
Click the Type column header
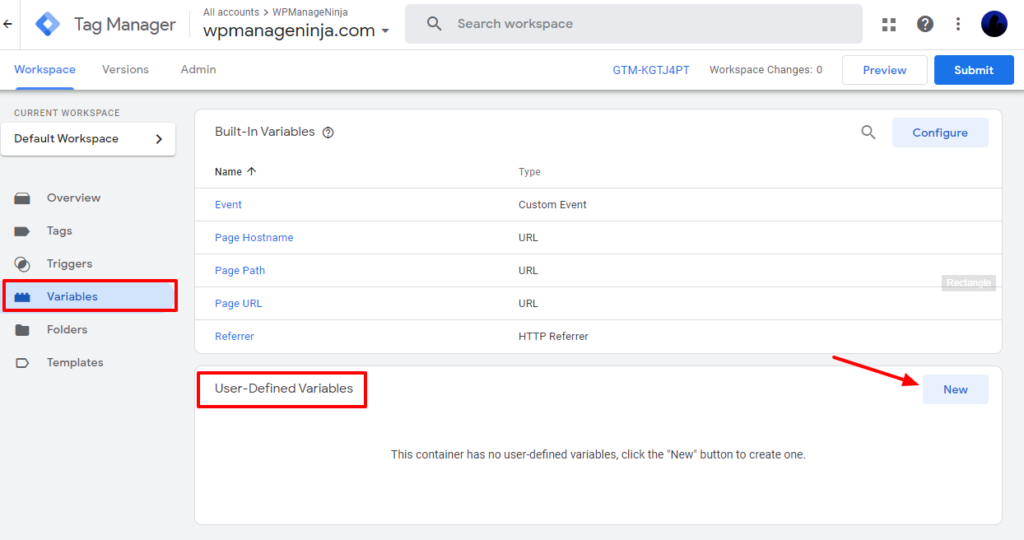coord(530,172)
